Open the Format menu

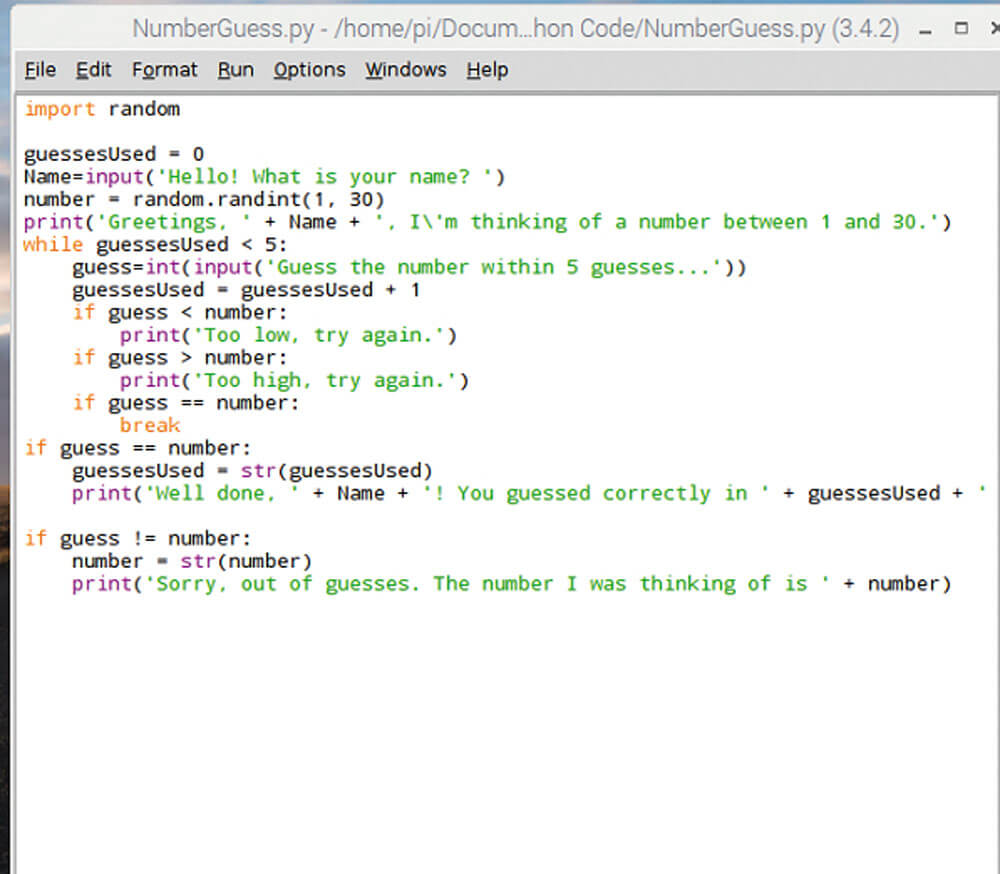tap(164, 70)
